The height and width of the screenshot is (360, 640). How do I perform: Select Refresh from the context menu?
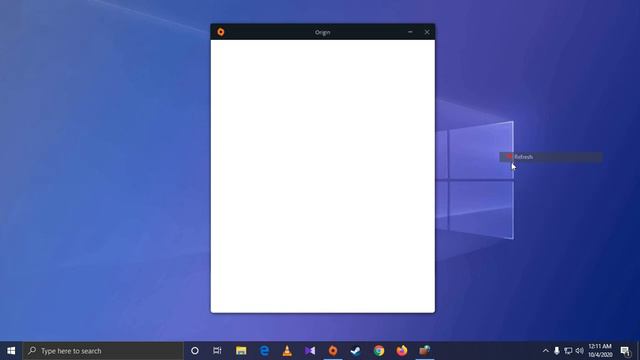tap(551, 157)
